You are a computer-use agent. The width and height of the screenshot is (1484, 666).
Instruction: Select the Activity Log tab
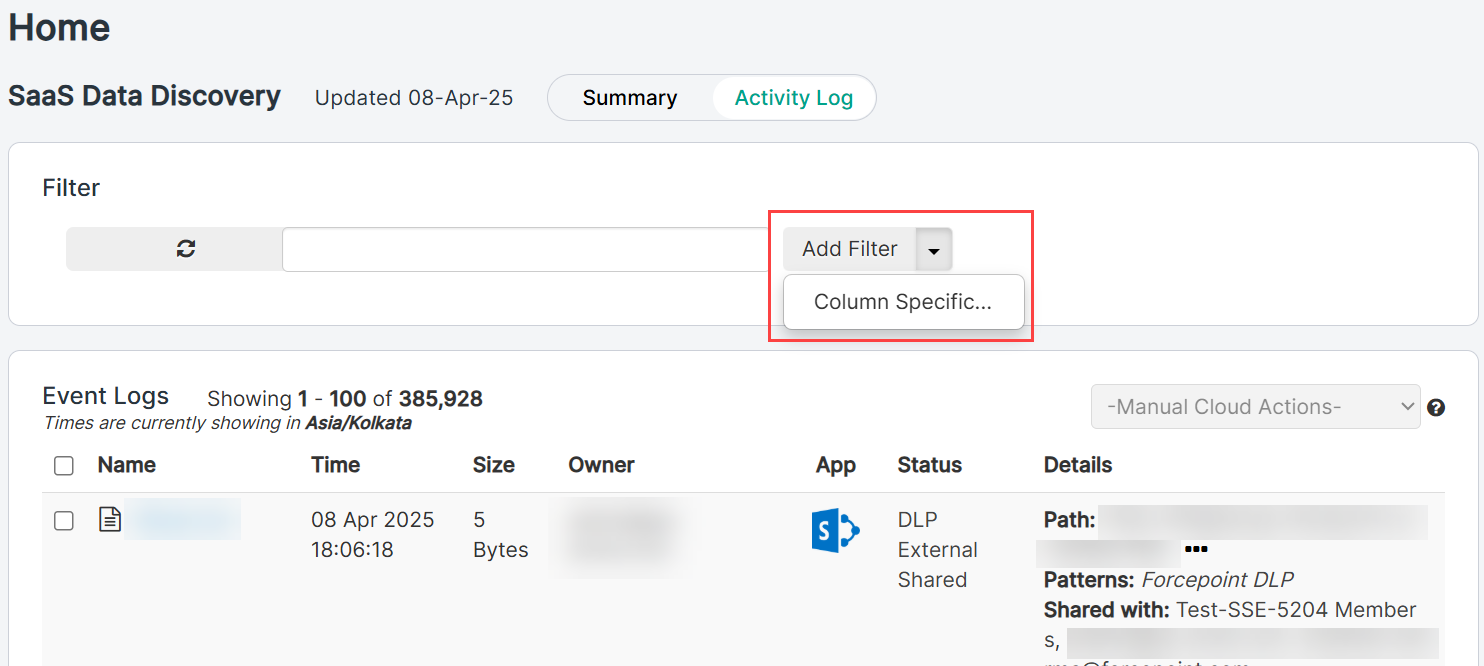click(793, 98)
